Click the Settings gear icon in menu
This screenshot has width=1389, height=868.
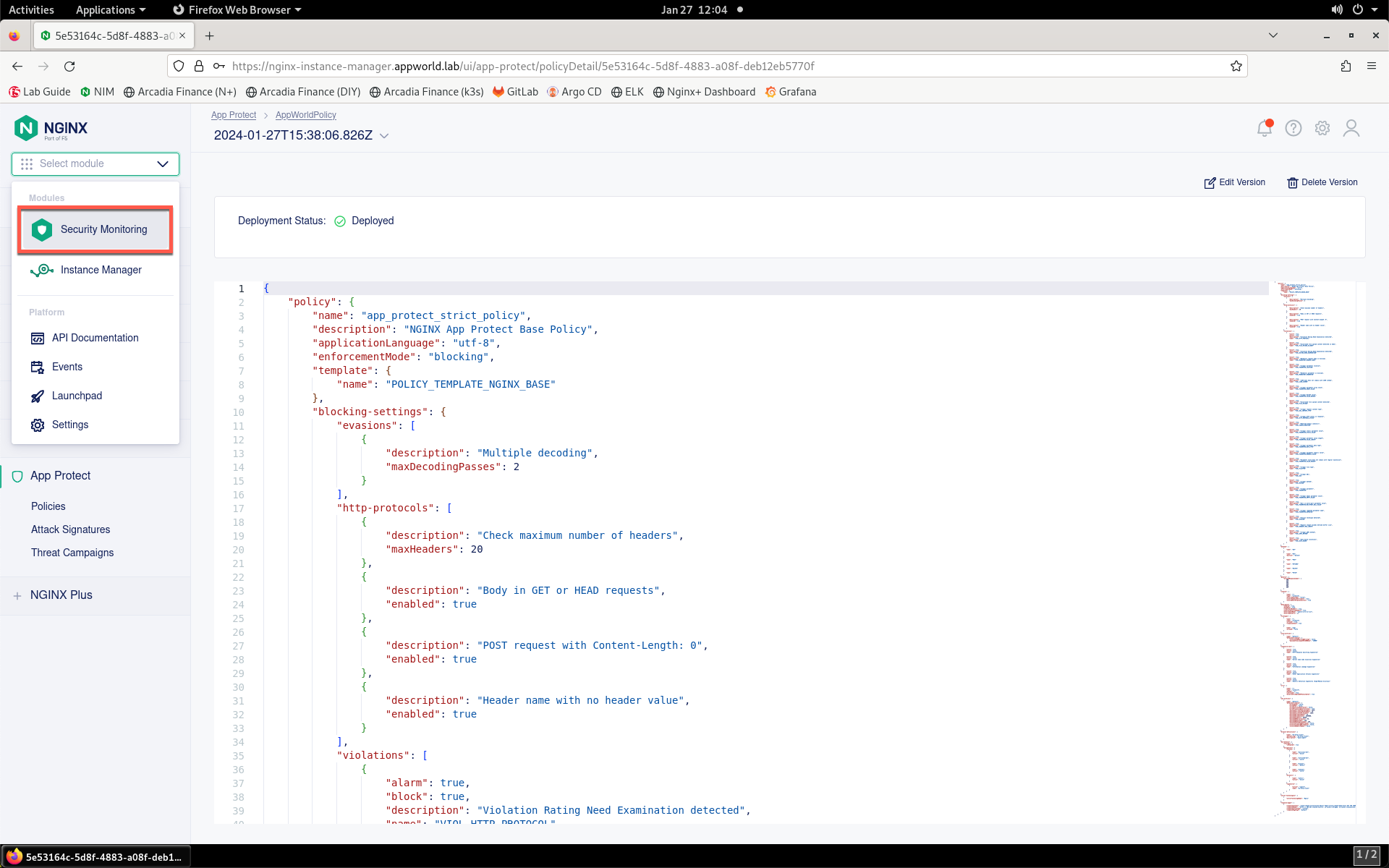pyautogui.click(x=38, y=425)
